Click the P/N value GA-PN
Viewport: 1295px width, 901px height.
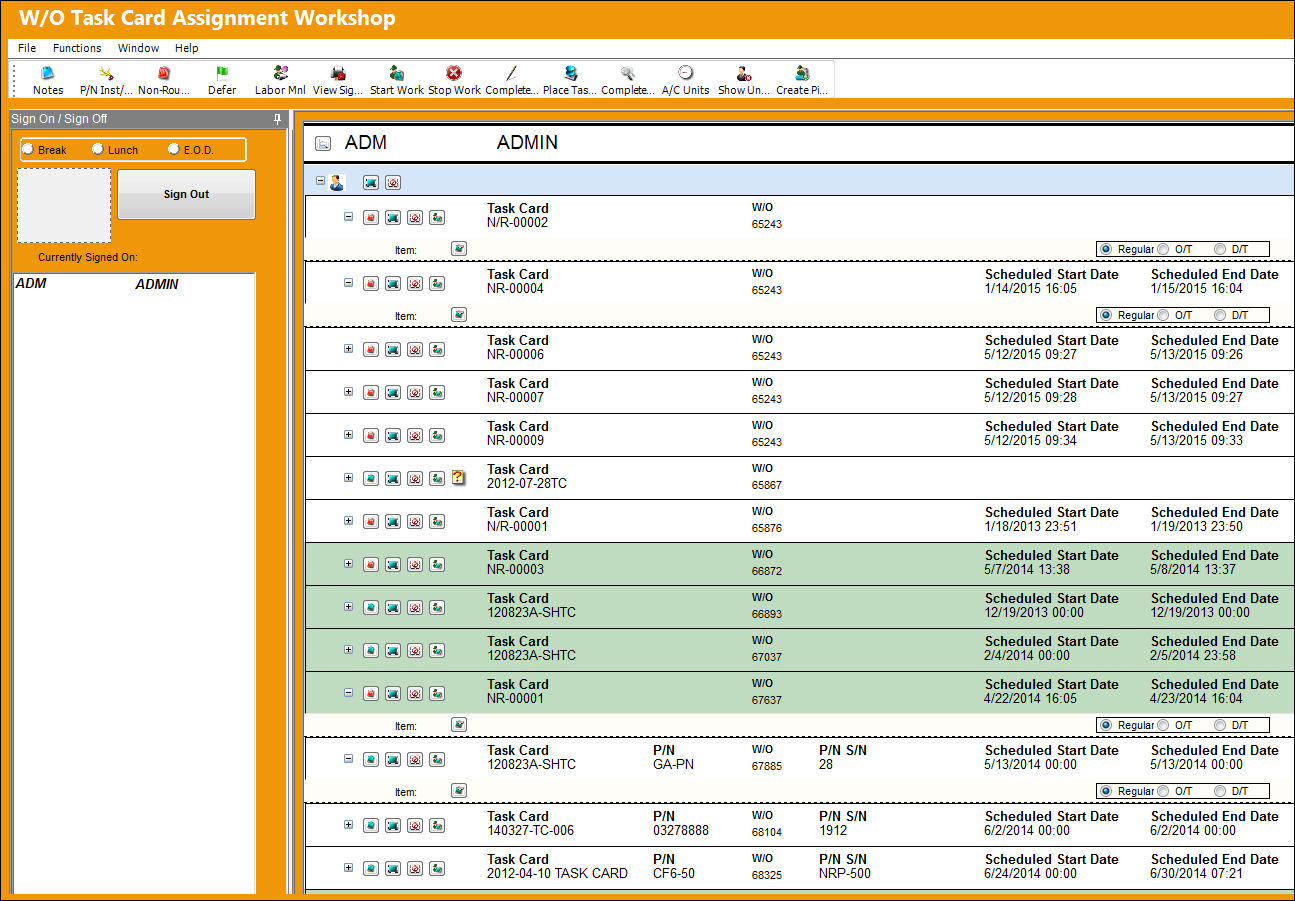coord(673,764)
